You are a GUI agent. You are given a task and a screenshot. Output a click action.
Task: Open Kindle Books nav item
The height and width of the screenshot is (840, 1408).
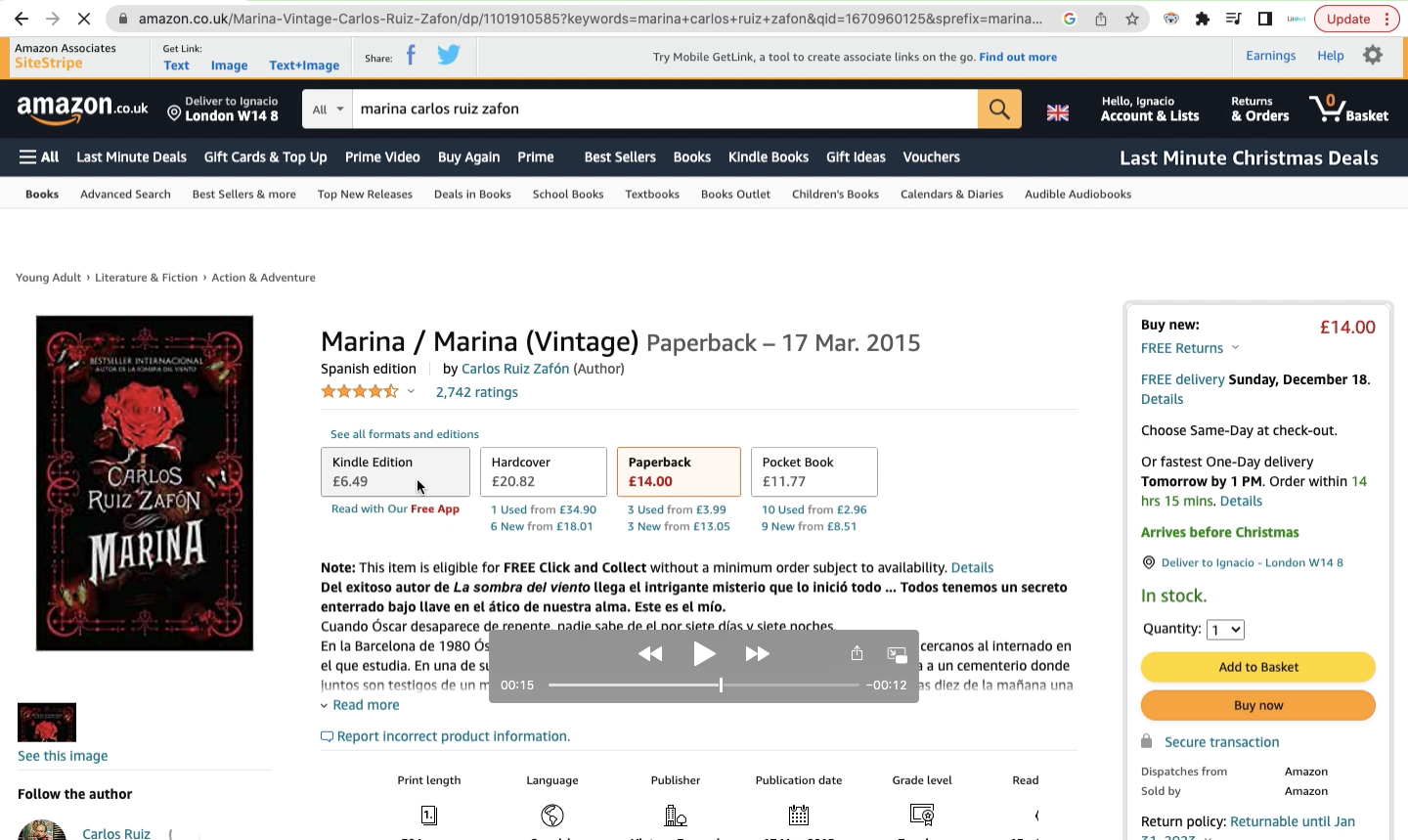[769, 156]
